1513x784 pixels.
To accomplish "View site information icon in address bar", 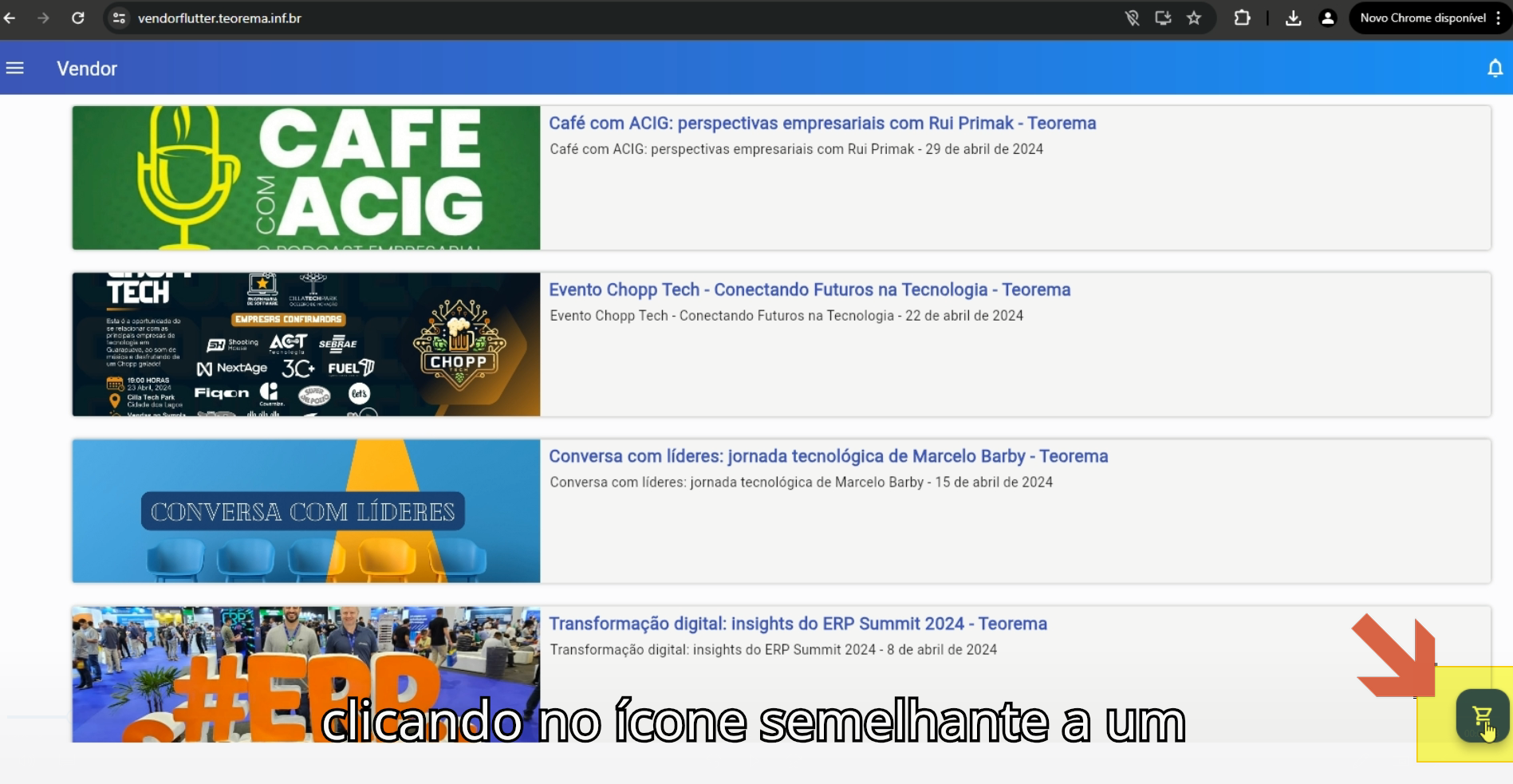I will [120, 18].
